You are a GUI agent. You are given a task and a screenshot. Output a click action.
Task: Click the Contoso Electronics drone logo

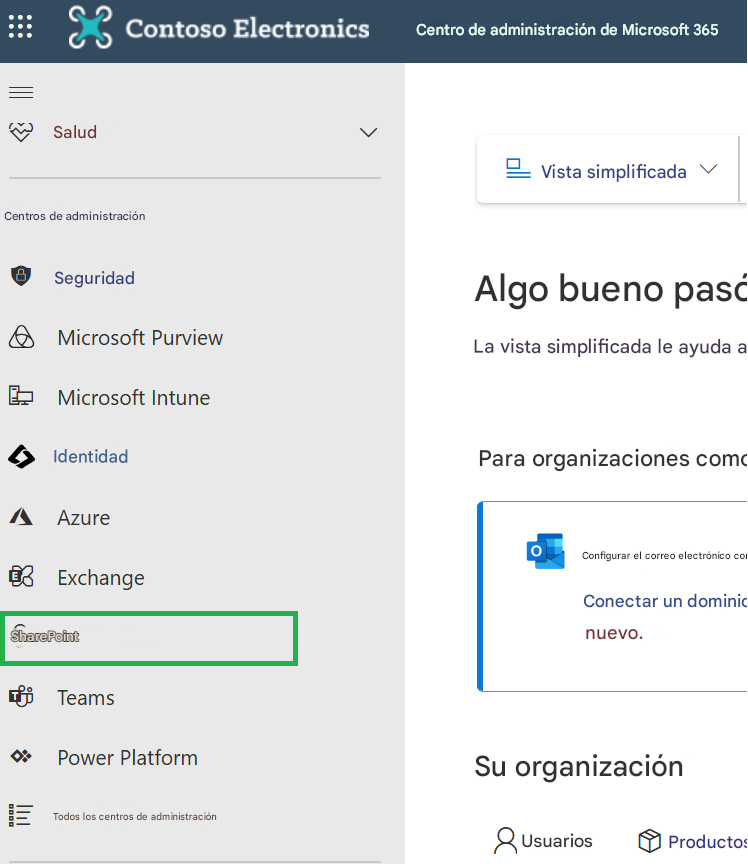point(90,27)
